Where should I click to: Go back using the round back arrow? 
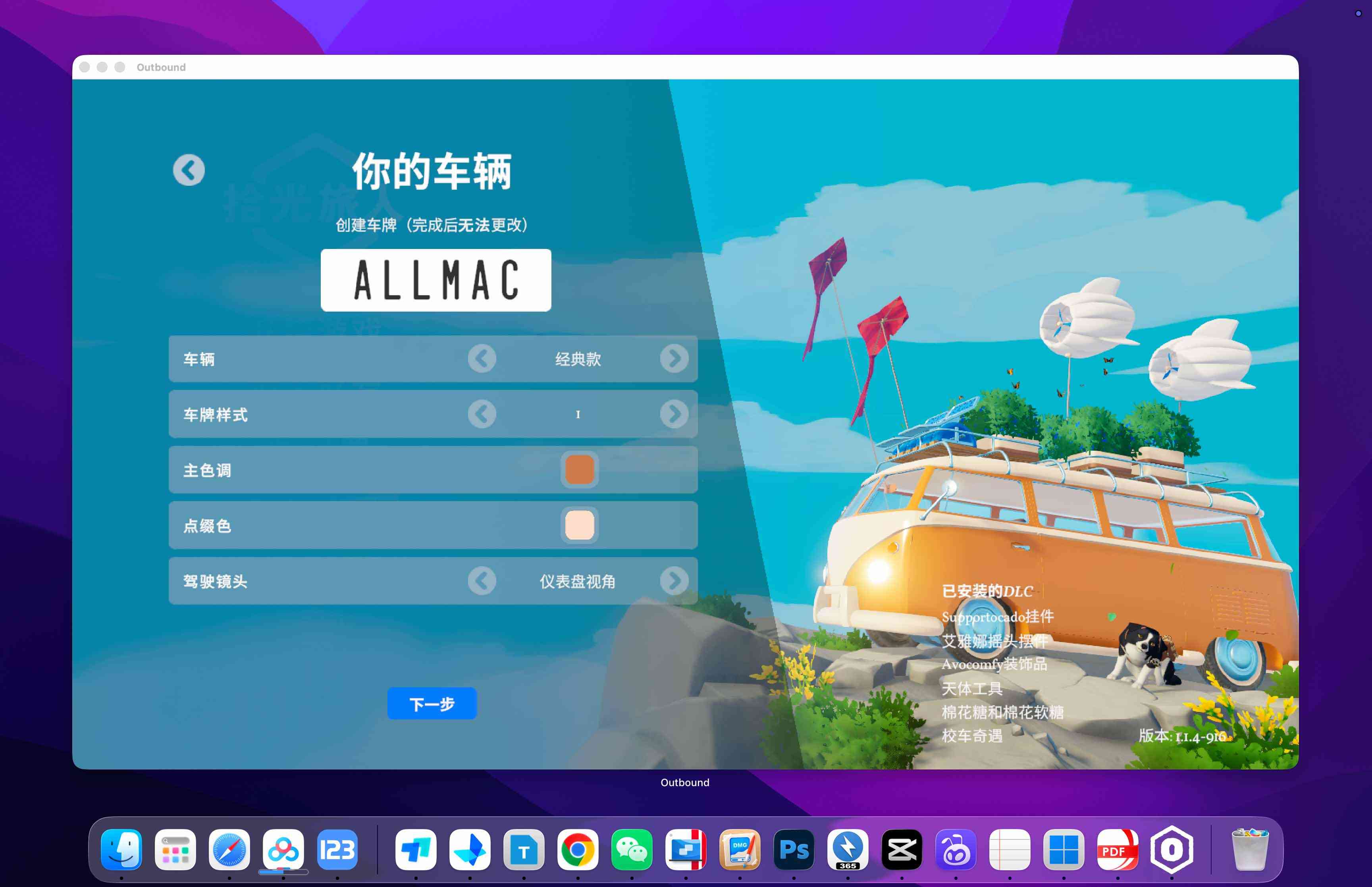click(x=189, y=170)
